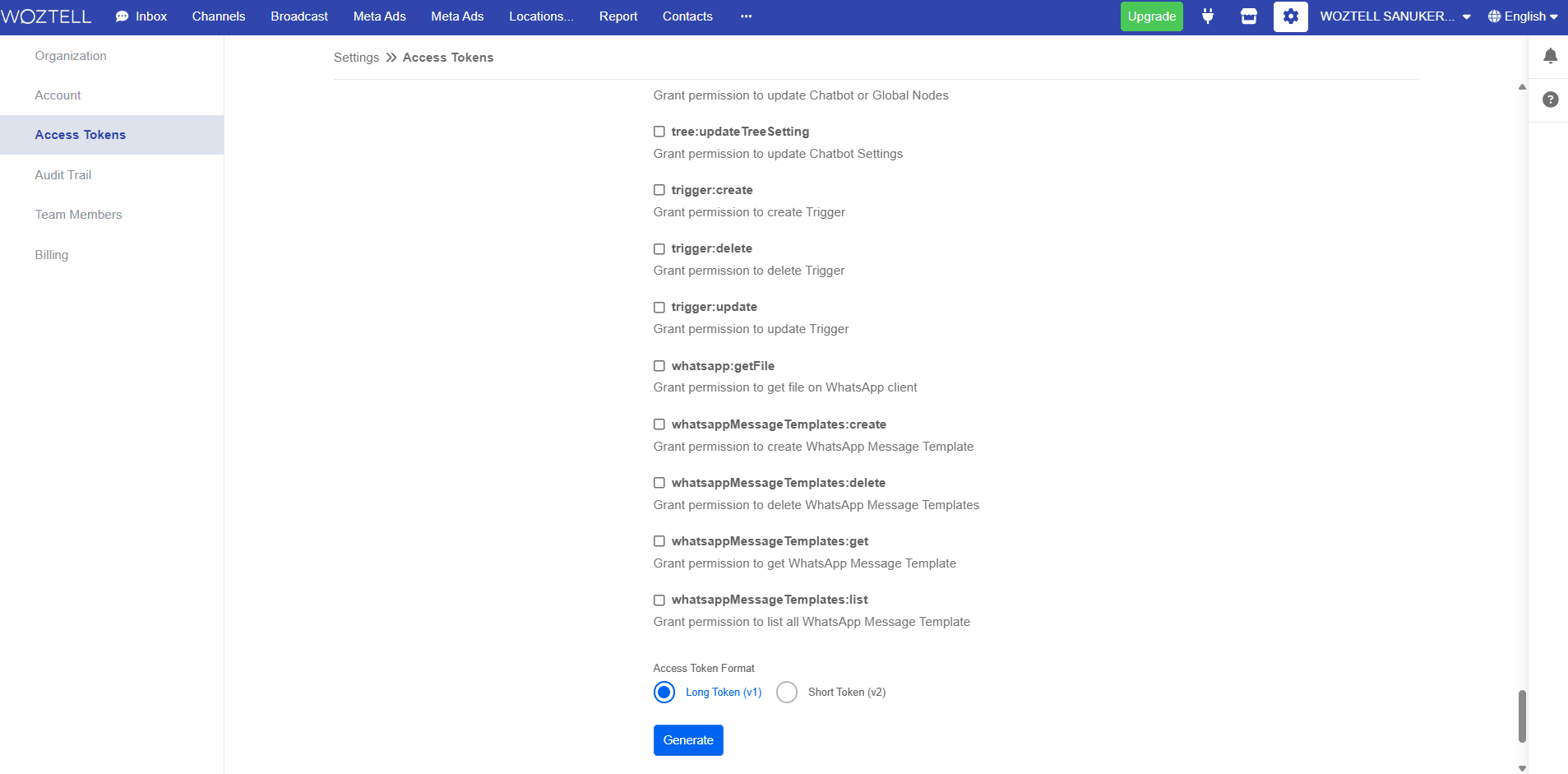The width and height of the screenshot is (1568, 774).
Task: Open the plug integrations icon
Action: [1207, 16]
